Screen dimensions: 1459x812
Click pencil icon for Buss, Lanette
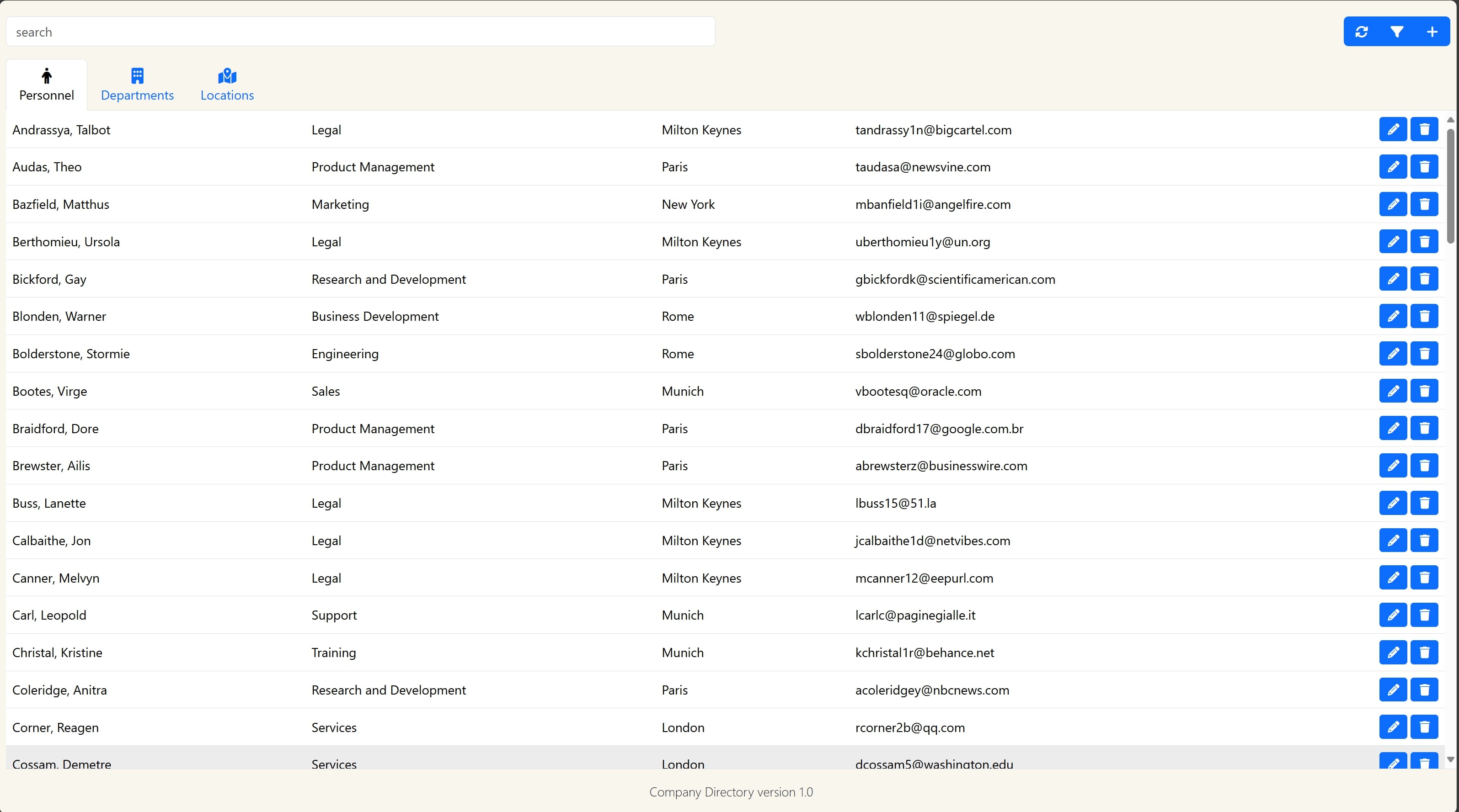click(1393, 503)
